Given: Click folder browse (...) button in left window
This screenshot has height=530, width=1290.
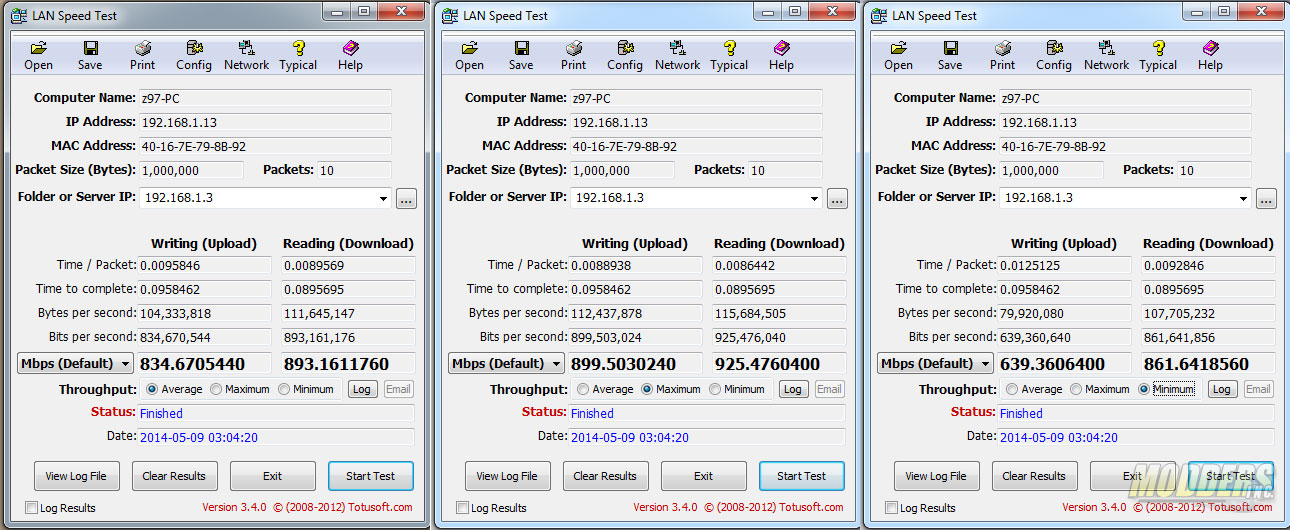Looking at the screenshot, I should 406,198.
